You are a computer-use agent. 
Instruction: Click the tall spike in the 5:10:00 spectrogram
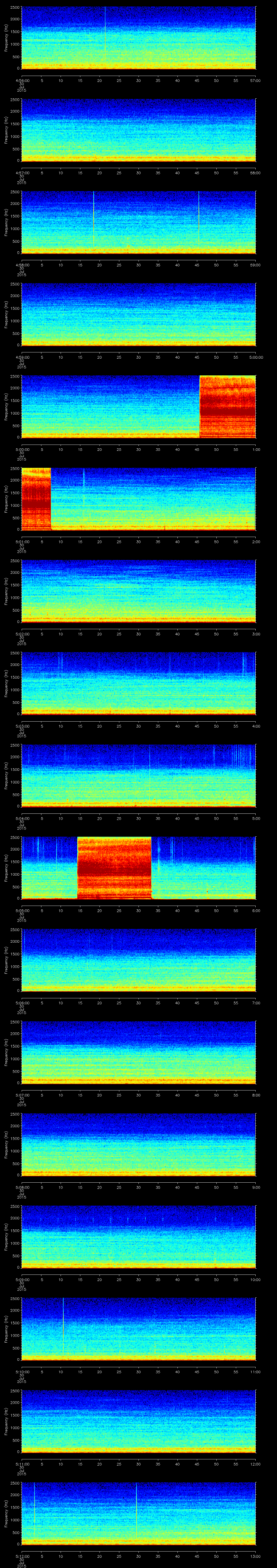click(x=63, y=1327)
